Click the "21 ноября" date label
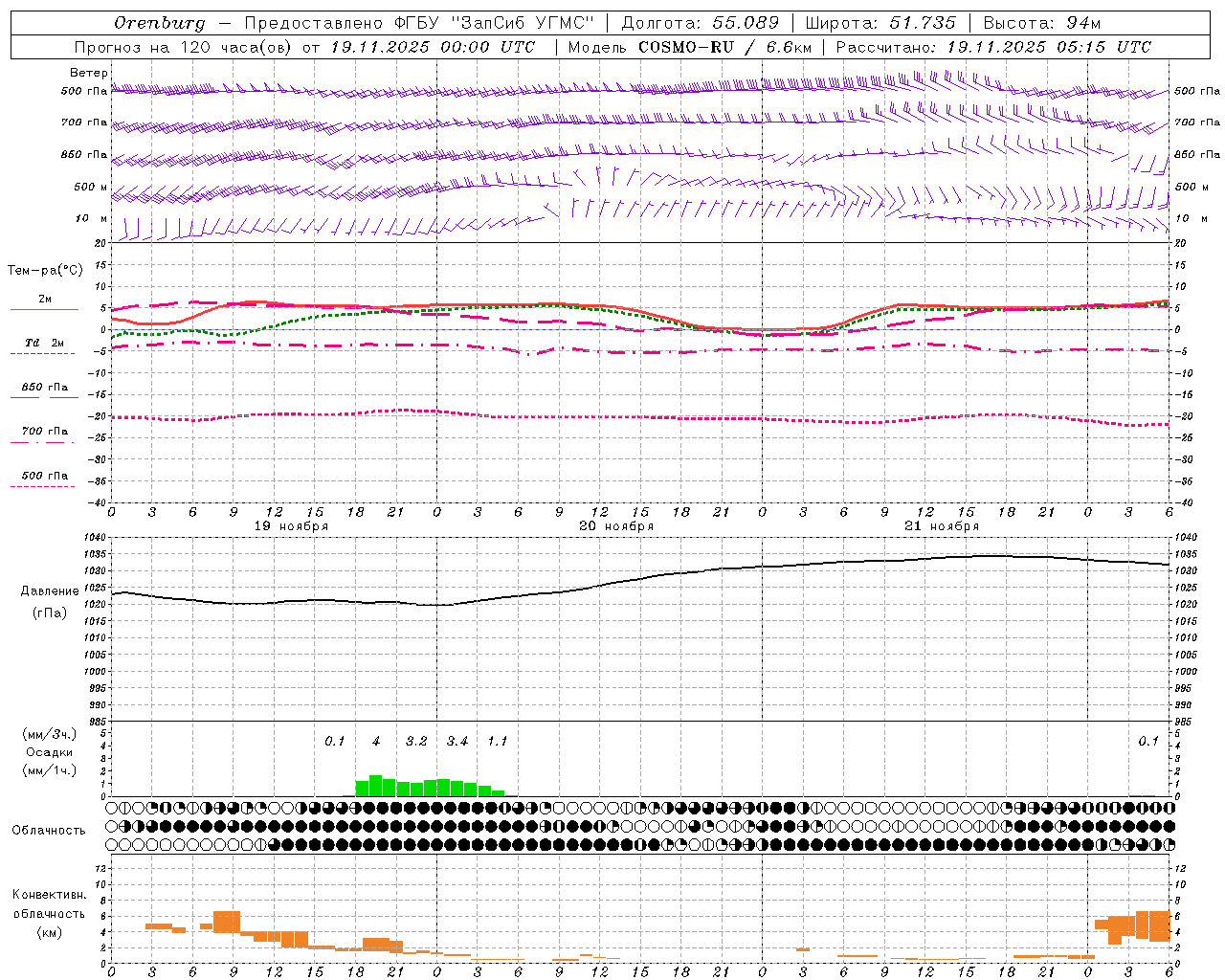The image size is (1225, 980). [942, 526]
